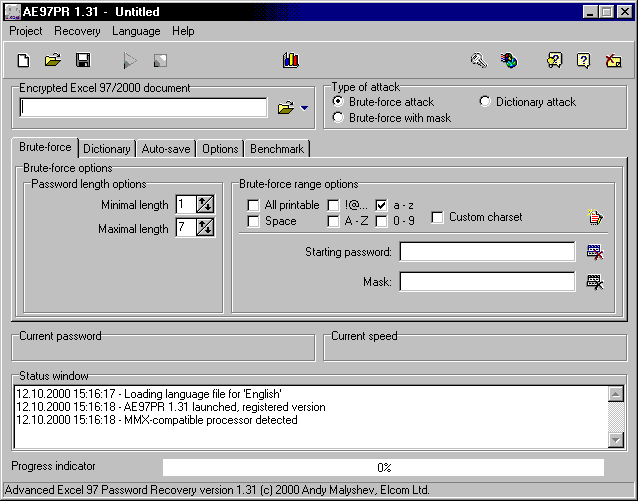Image resolution: width=638 pixels, height=501 pixels.
Task: Open the Recovery menu
Action: (x=77, y=31)
